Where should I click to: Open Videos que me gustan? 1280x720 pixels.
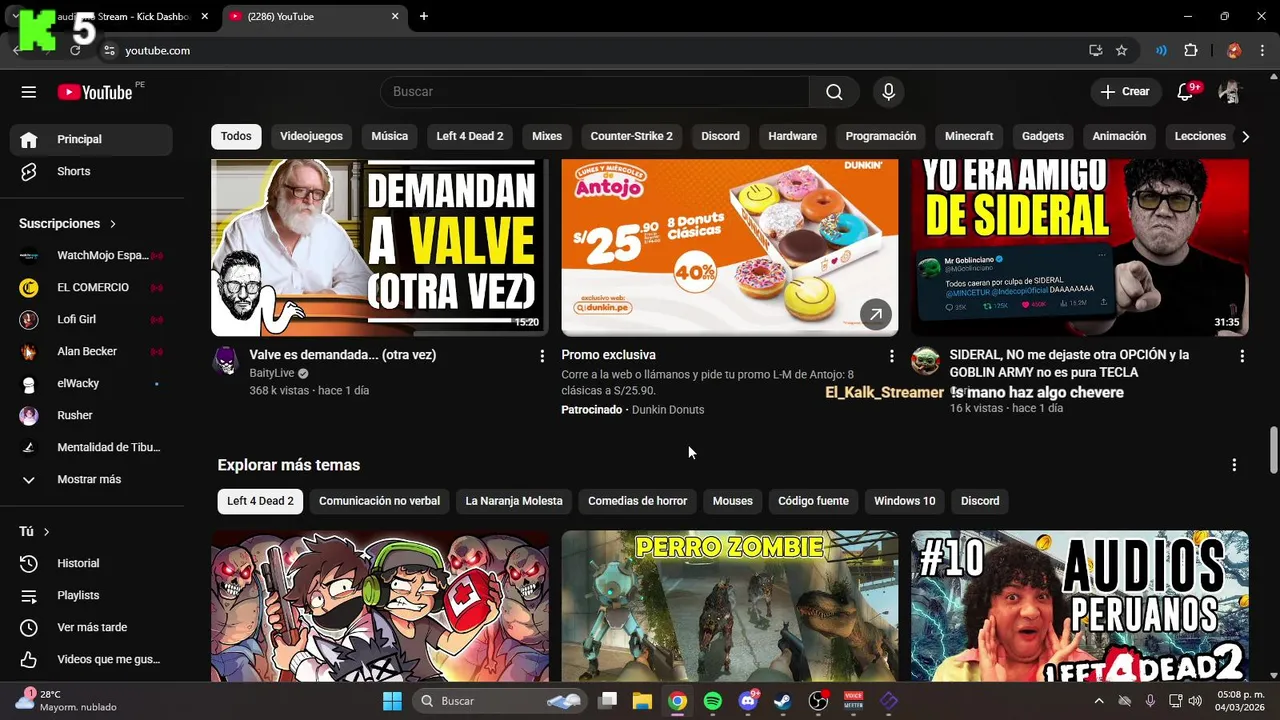coord(91,659)
